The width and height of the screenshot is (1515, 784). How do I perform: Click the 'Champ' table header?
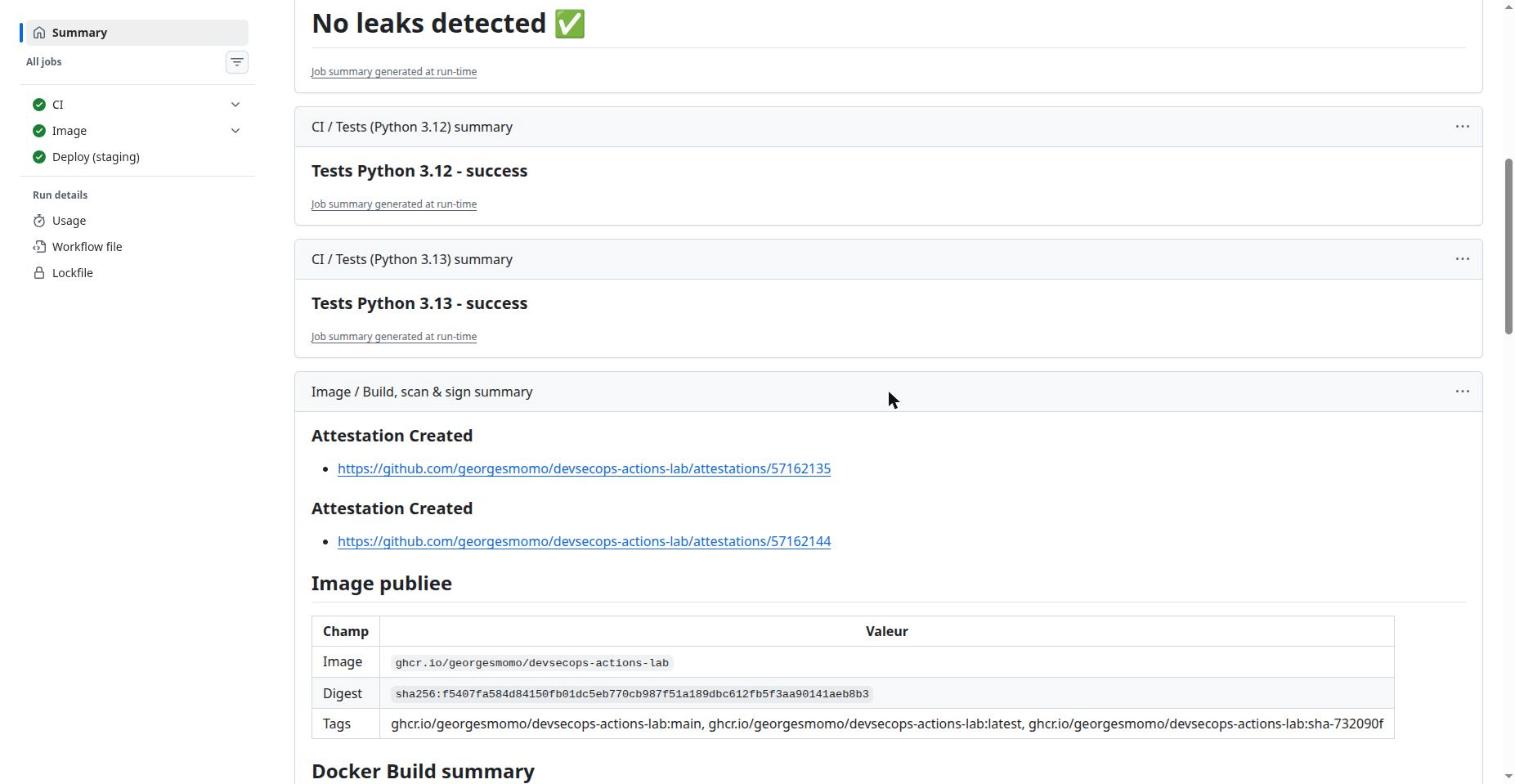[x=345, y=632]
